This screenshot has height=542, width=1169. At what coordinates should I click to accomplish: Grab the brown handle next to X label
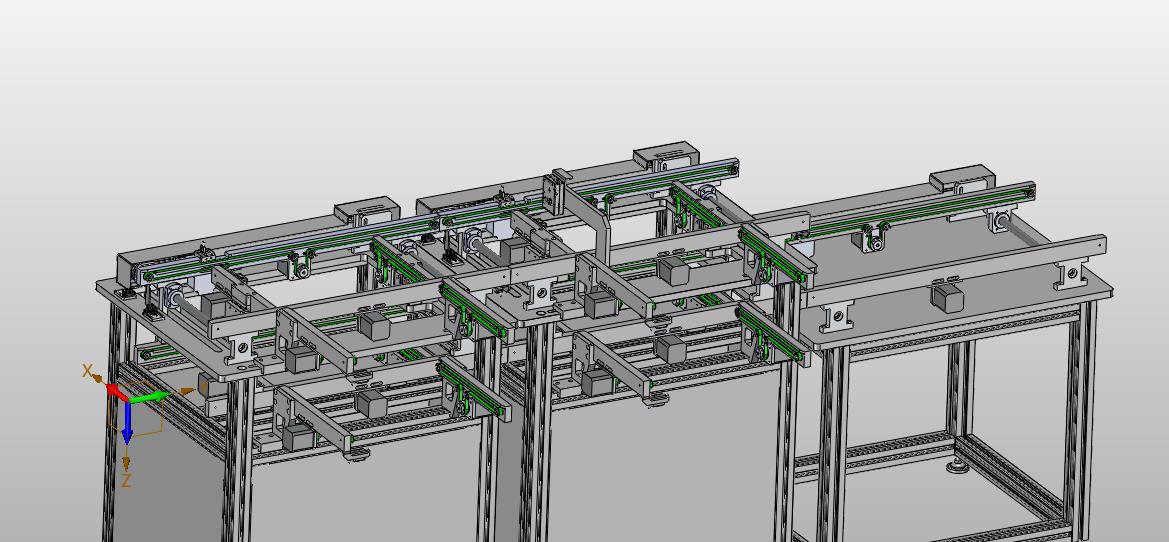(x=98, y=378)
